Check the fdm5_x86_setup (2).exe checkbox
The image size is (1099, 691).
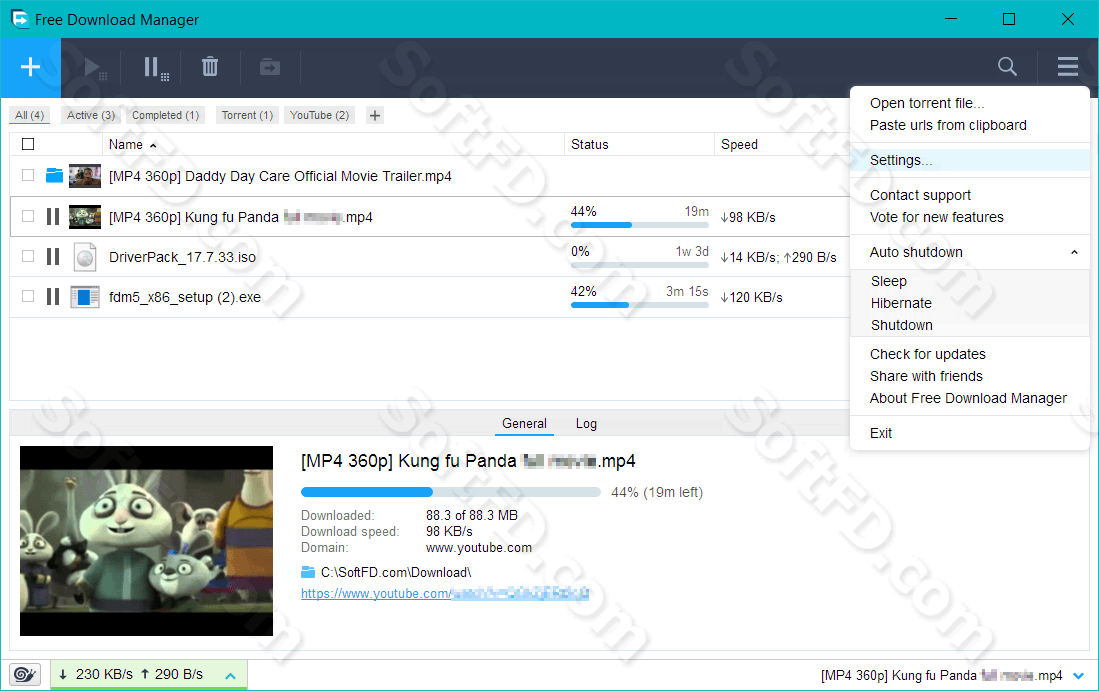point(28,296)
